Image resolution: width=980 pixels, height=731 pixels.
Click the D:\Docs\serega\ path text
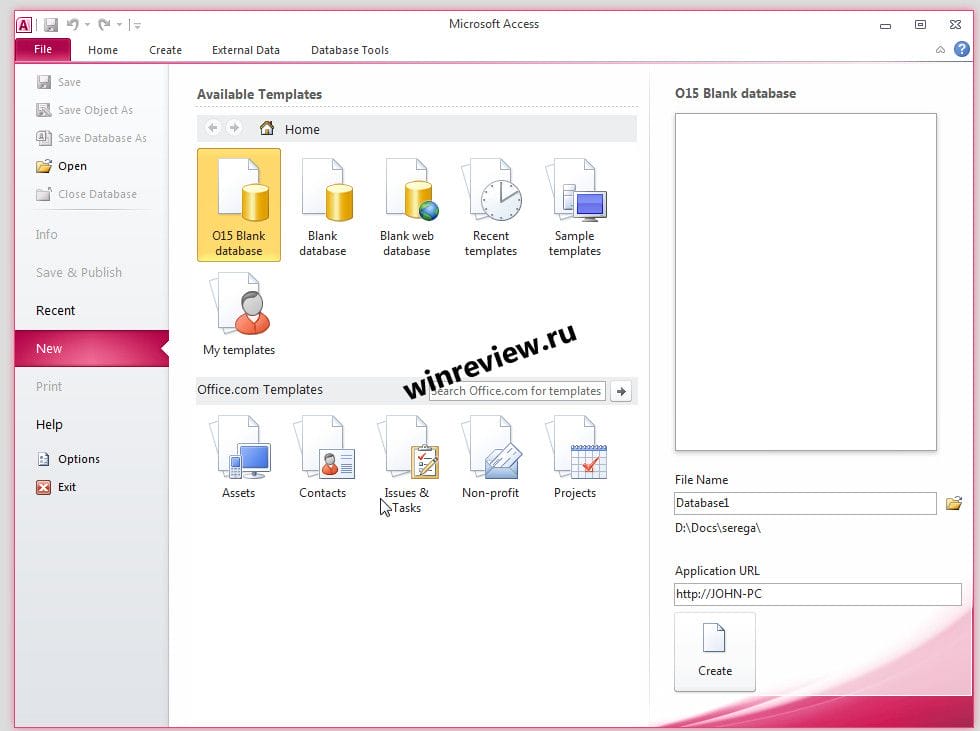(x=718, y=529)
